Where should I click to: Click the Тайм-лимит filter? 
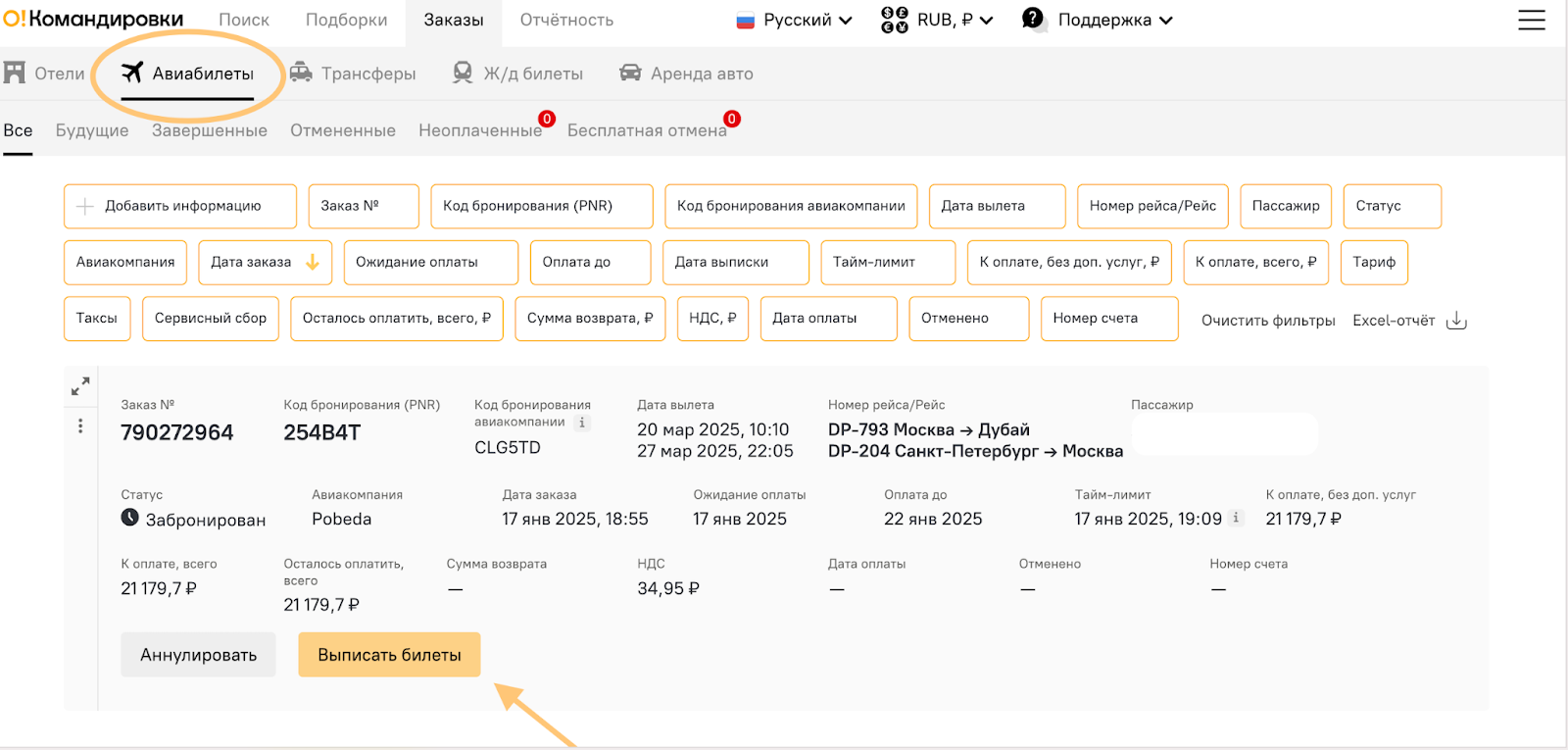tap(888, 262)
